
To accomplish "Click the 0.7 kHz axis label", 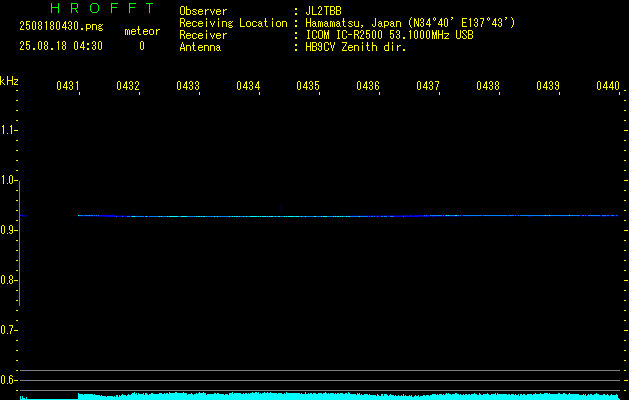I will [8, 330].
